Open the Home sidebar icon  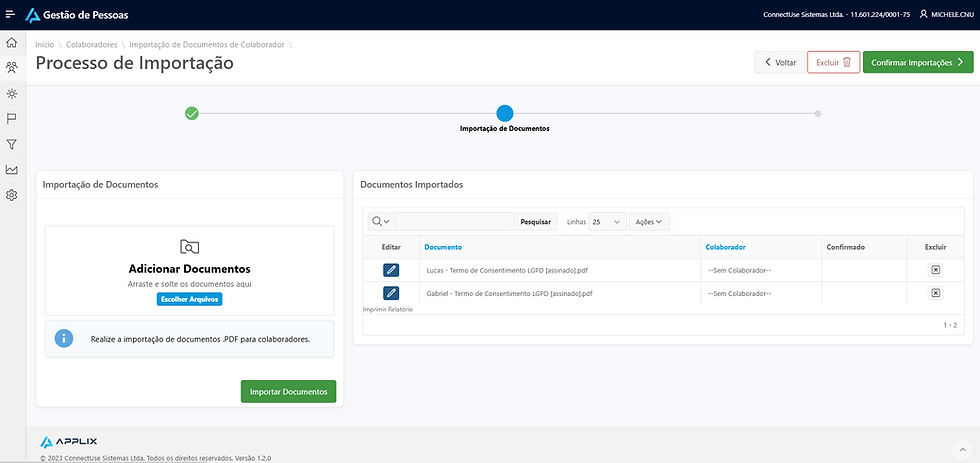[x=11, y=42]
